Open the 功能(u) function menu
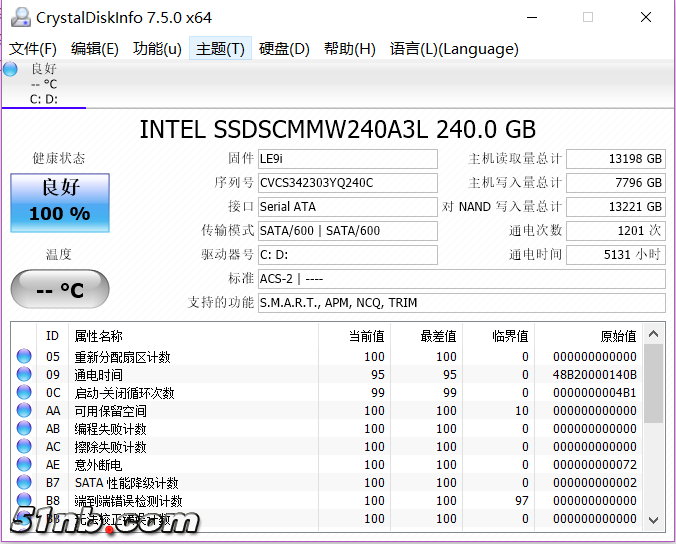This screenshot has height=544, width=676. (x=157, y=49)
